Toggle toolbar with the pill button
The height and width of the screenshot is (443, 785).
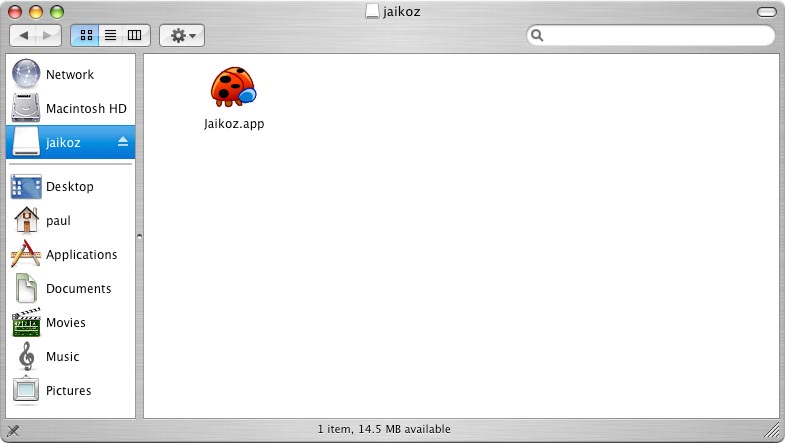[x=766, y=12]
